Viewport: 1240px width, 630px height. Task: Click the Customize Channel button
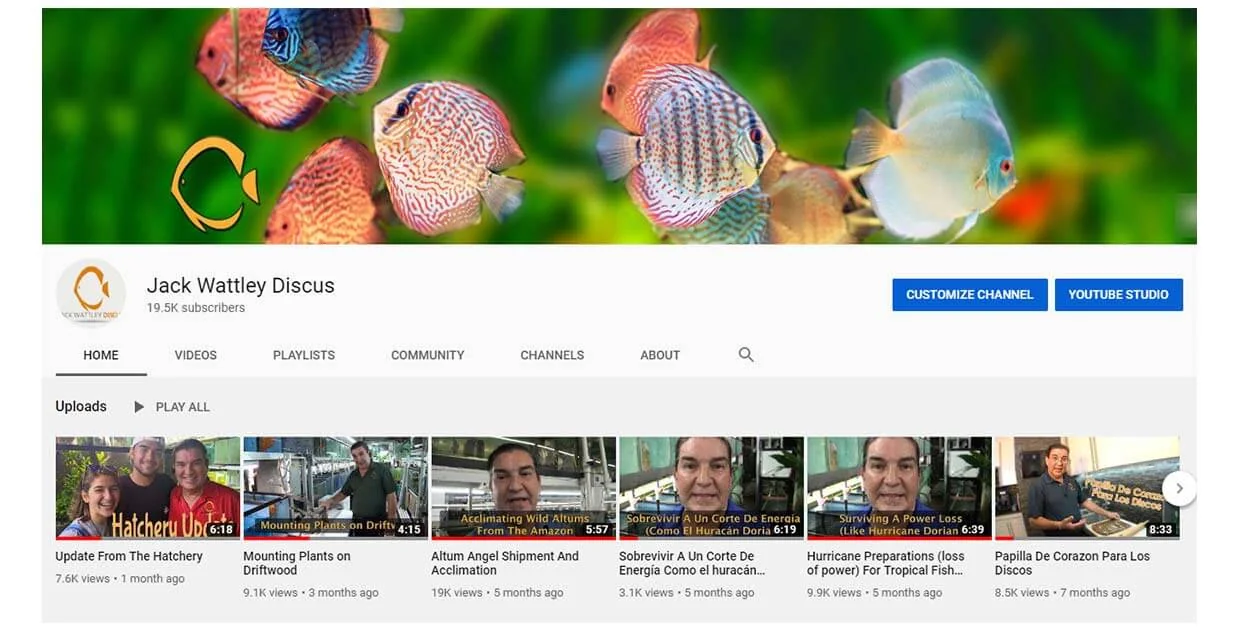pos(970,295)
